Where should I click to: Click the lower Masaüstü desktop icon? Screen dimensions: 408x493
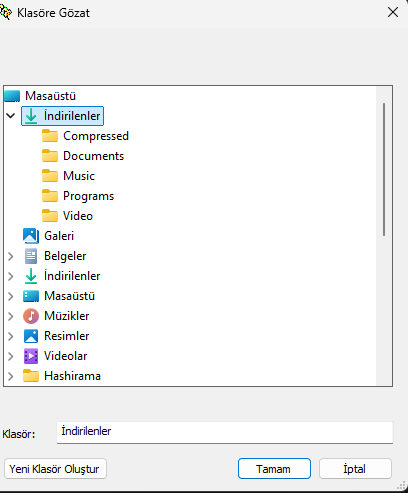(31, 296)
